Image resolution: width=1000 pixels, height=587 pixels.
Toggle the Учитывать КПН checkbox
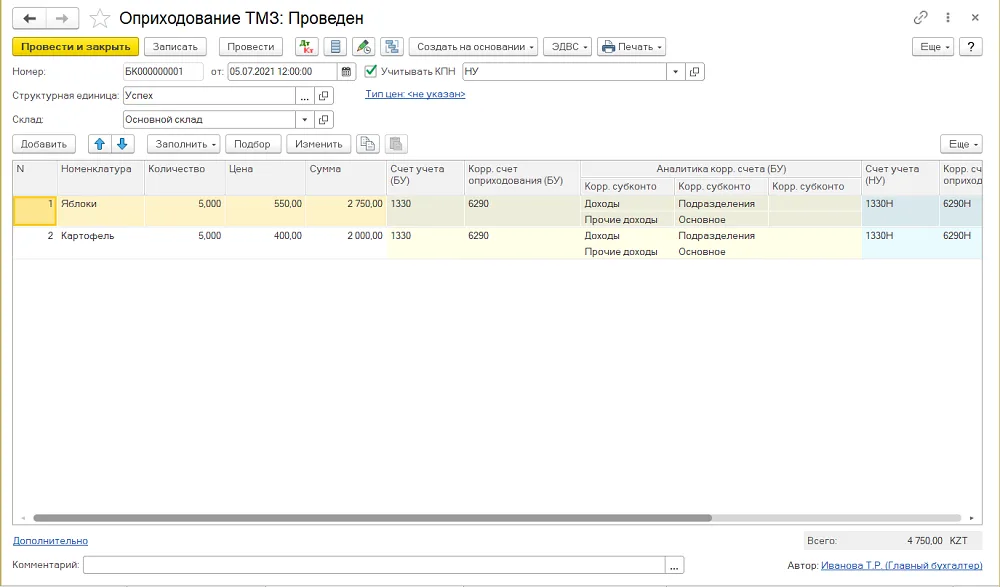[371, 71]
